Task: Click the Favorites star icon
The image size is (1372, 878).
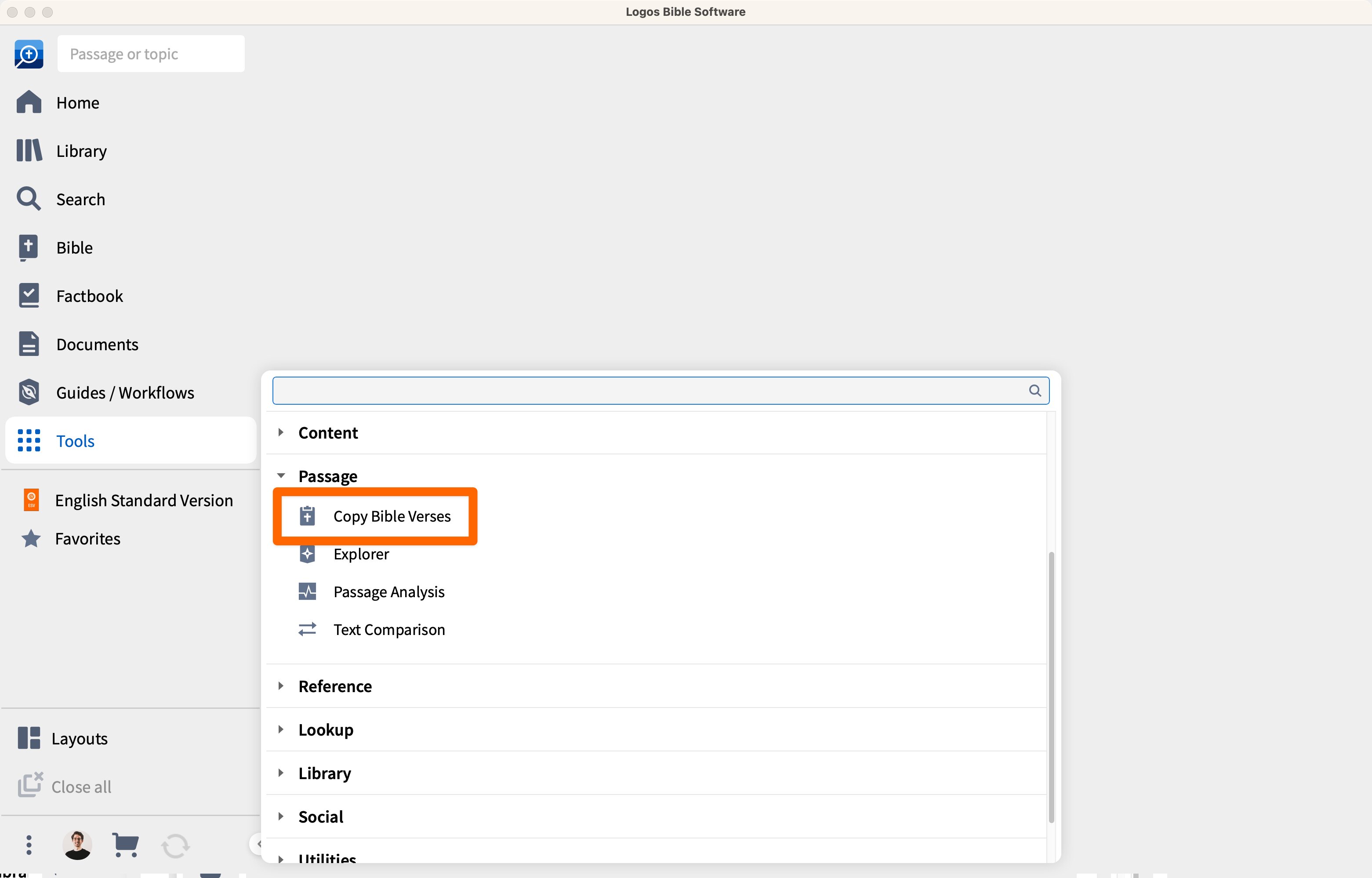Action: [31, 538]
